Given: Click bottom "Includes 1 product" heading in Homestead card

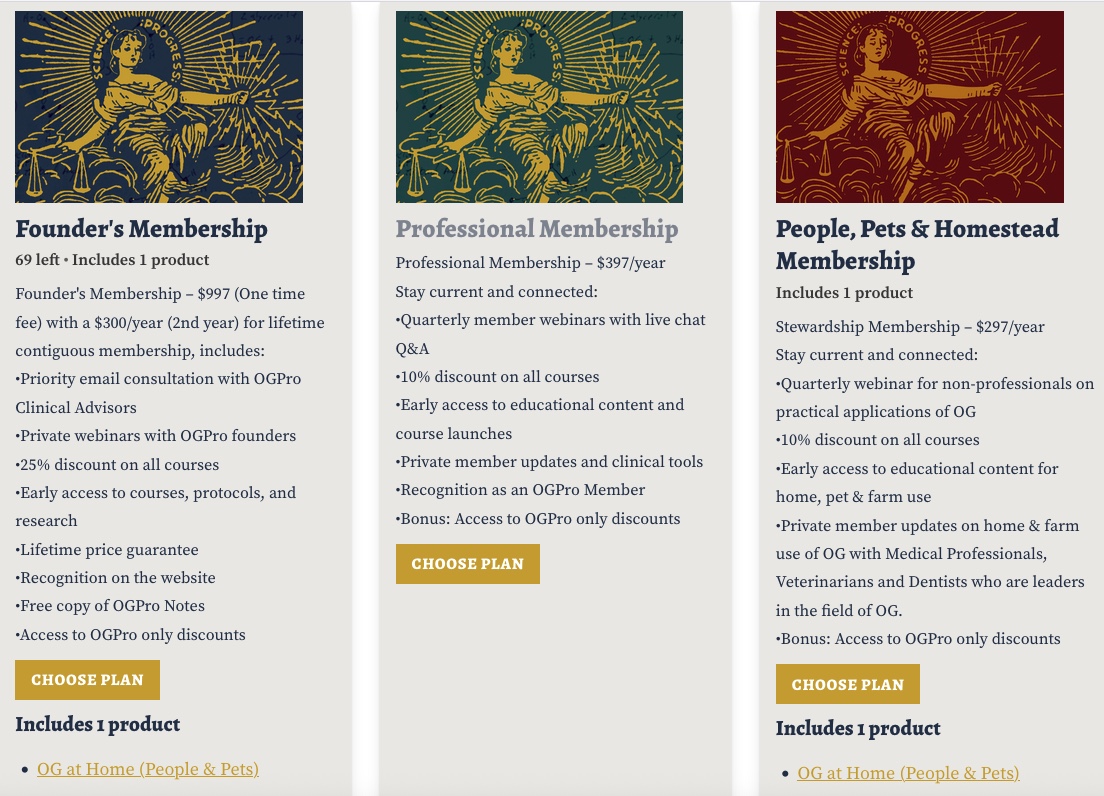Looking at the screenshot, I should tap(858, 728).
